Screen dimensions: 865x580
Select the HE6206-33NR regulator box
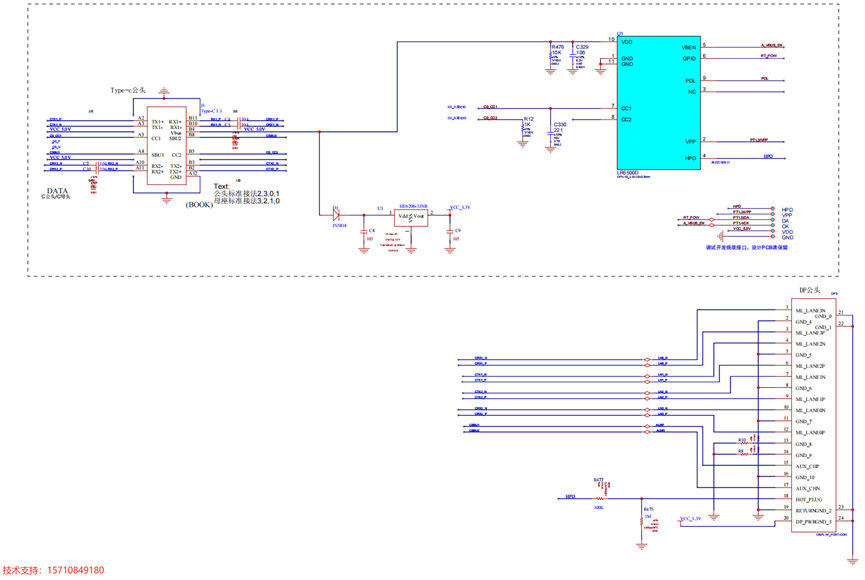pyautogui.click(x=411, y=217)
